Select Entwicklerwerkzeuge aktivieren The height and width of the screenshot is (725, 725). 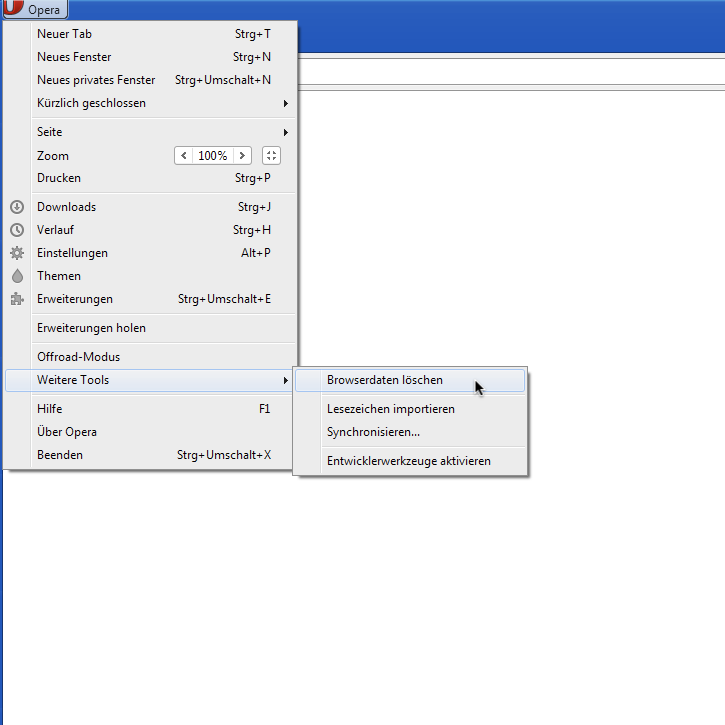pyautogui.click(x=410, y=461)
